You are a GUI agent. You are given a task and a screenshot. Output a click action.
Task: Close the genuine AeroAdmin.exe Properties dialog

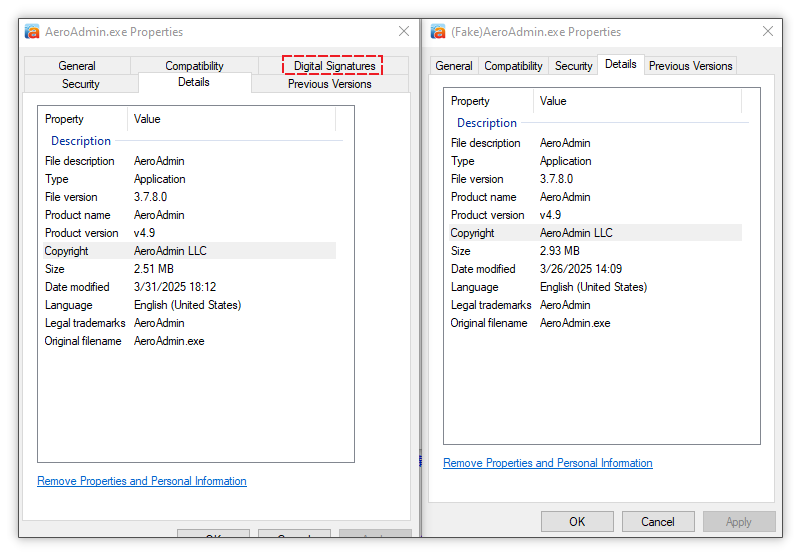coord(404,31)
